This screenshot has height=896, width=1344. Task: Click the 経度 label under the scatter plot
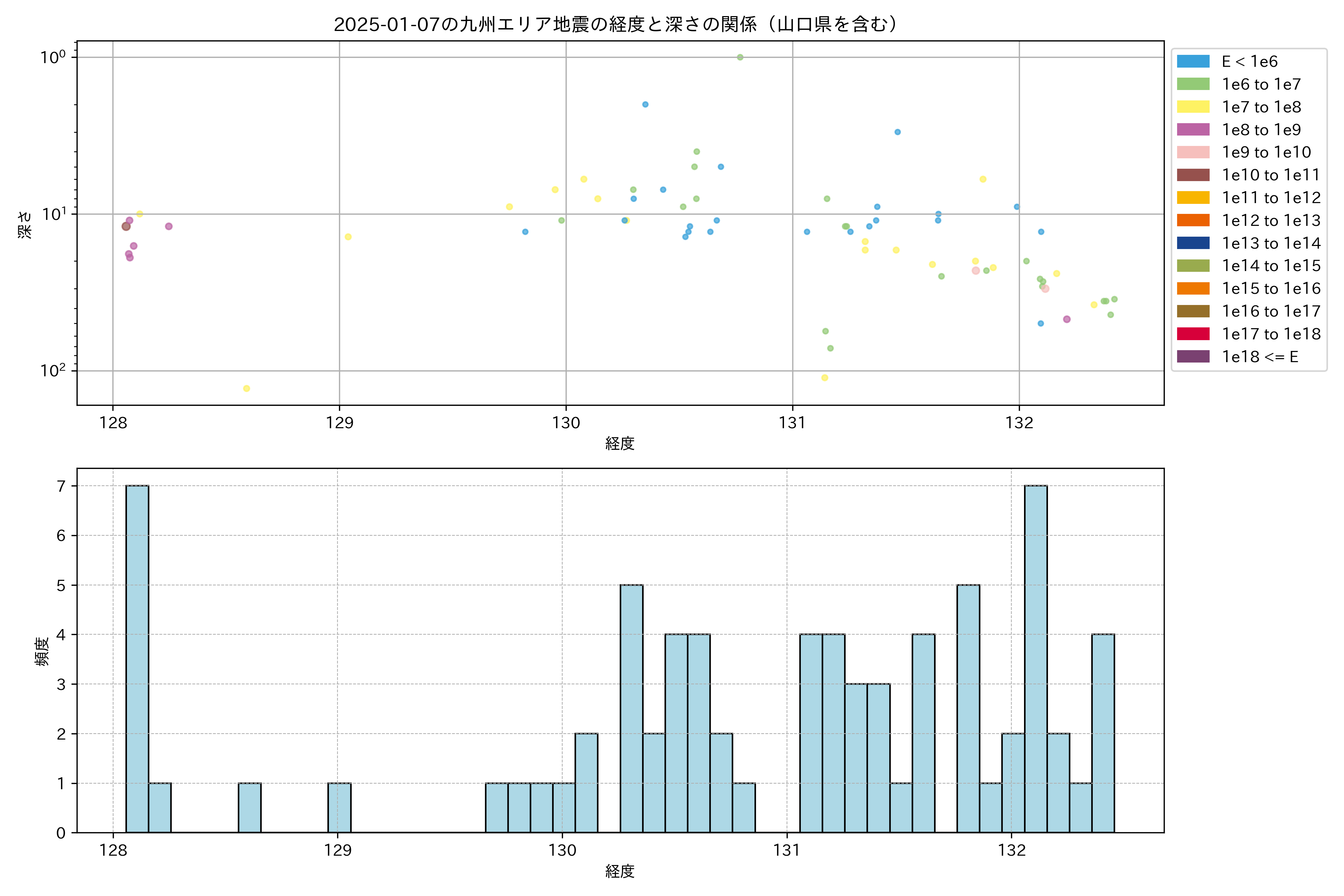620,444
